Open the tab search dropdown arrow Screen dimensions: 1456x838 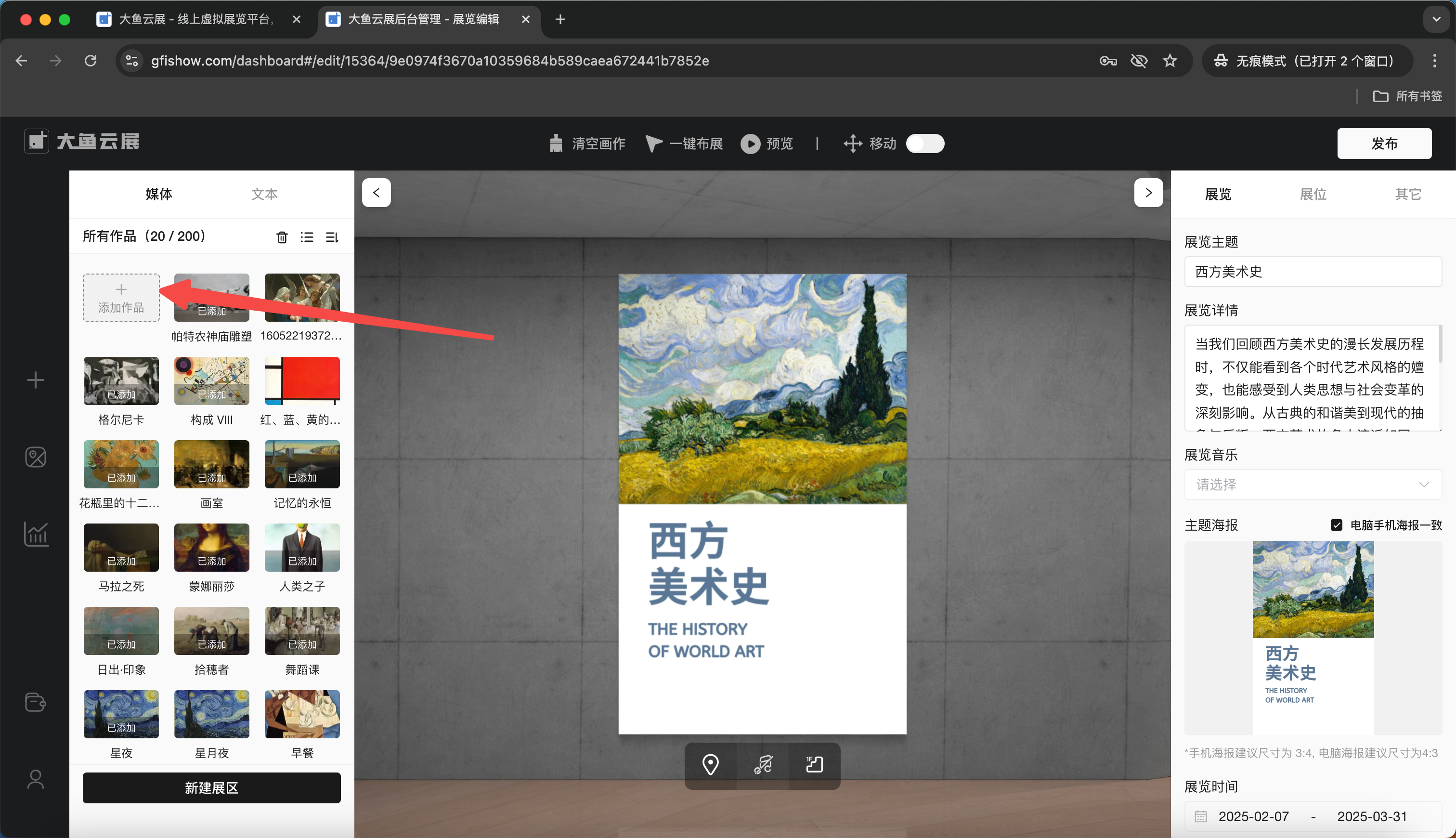pyautogui.click(x=1436, y=19)
